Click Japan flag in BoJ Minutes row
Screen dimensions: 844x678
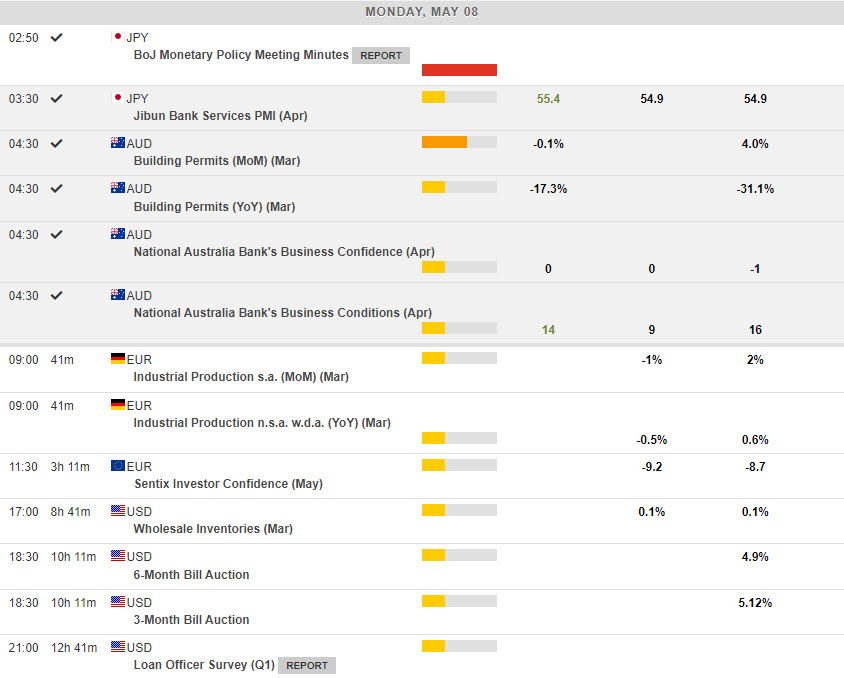click(117, 37)
